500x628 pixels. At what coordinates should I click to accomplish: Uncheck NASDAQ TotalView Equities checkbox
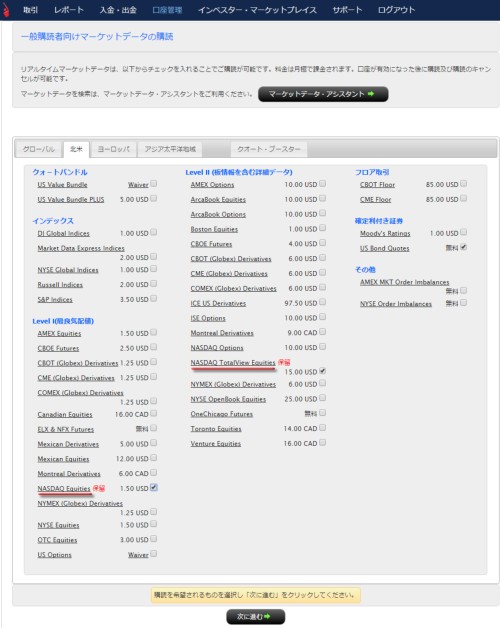point(323,371)
